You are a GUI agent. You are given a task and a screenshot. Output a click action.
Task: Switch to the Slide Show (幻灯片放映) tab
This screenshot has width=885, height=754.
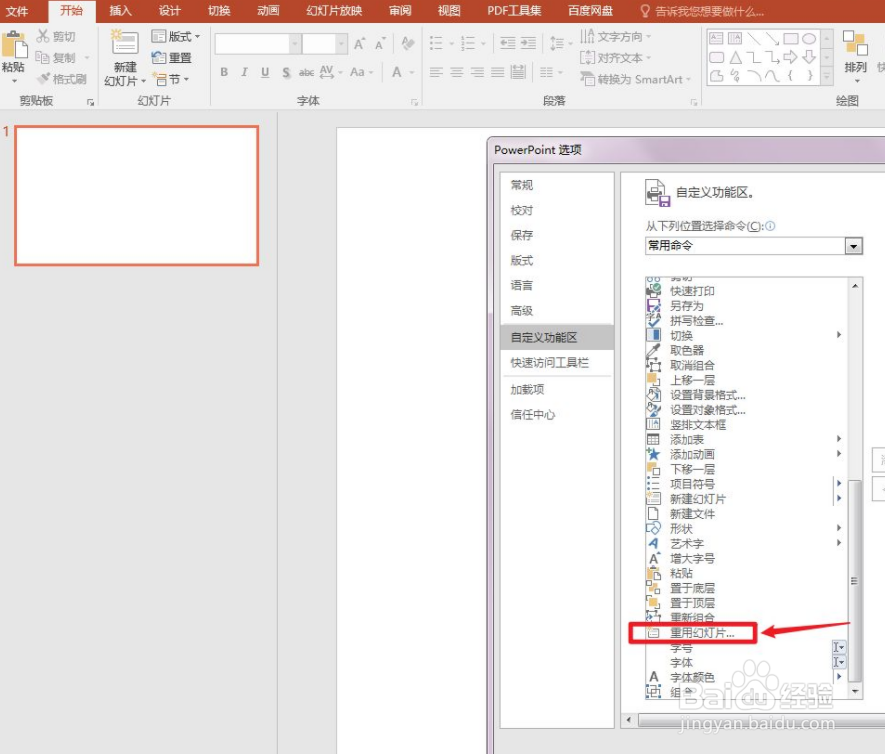[x=334, y=11]
